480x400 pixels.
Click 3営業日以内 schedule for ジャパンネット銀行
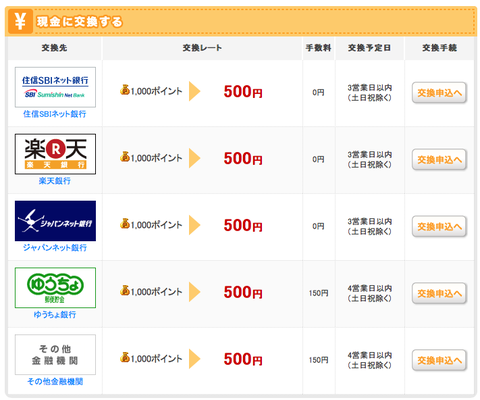click(x=369, y=226)
